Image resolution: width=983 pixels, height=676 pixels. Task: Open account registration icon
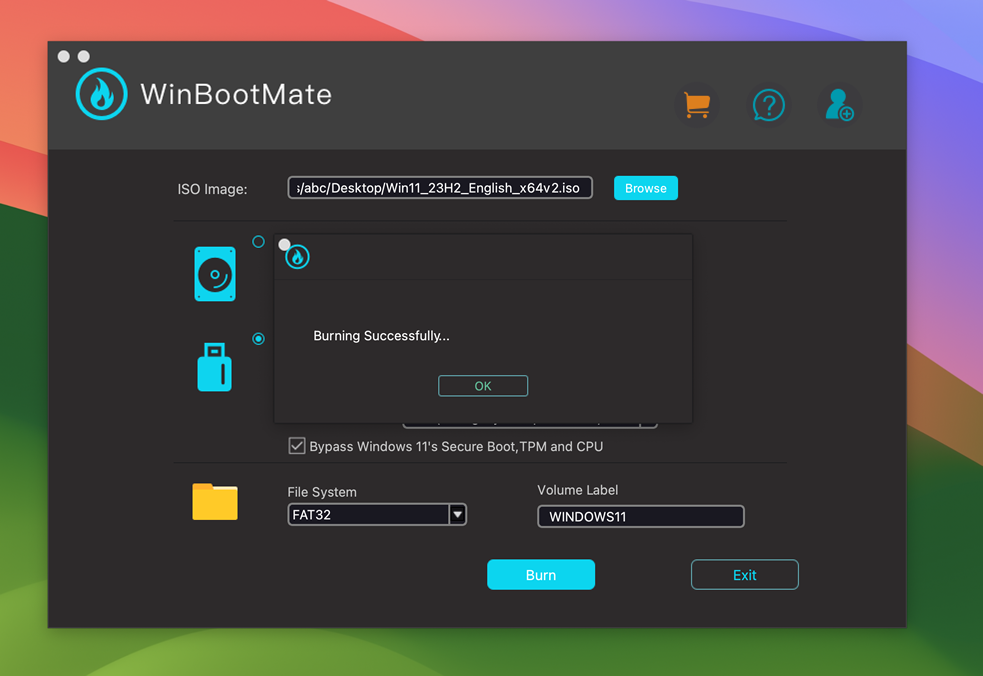[x=840, y=106]
